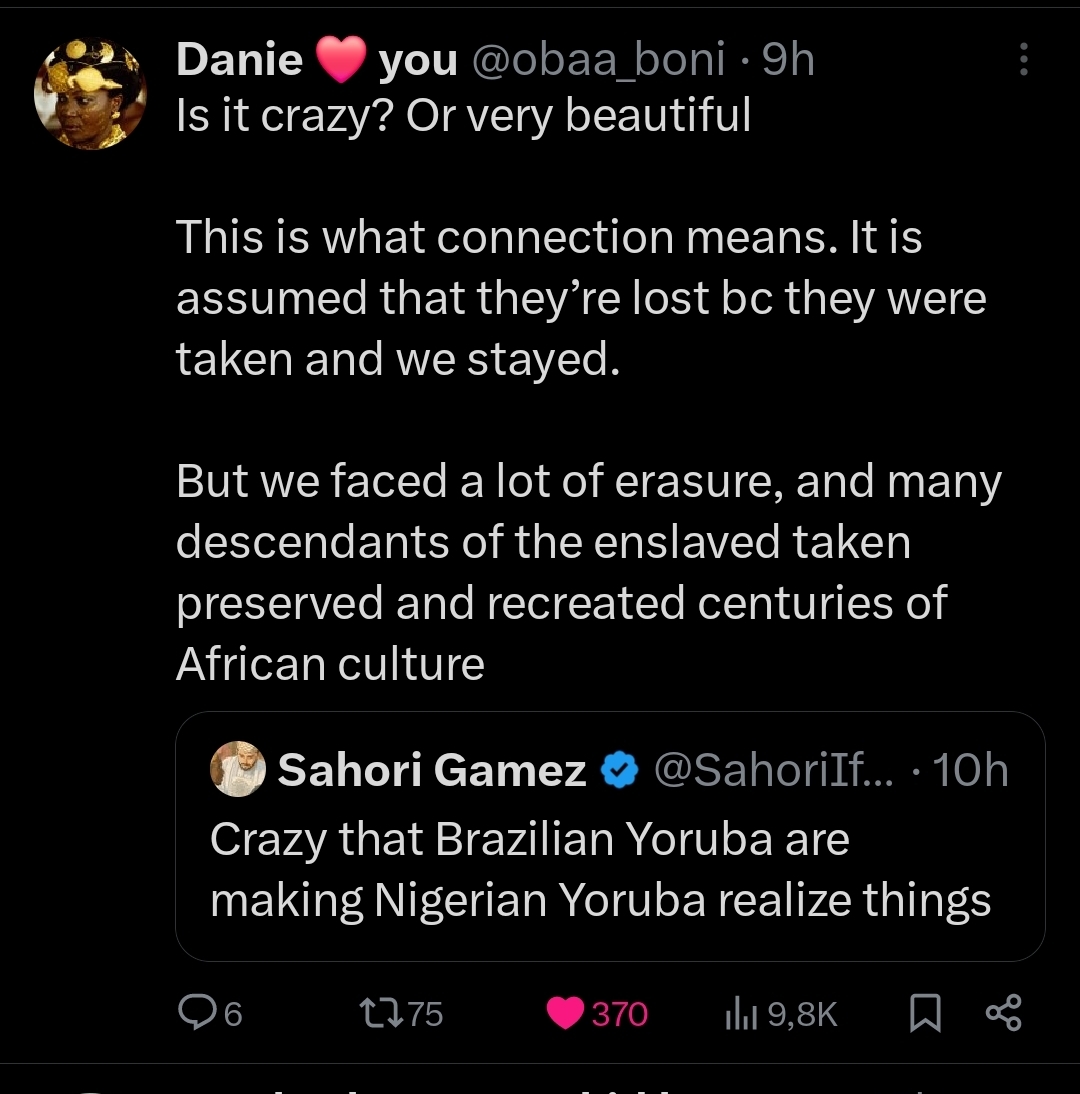
Task: Open Sahori Gamez's small avatar
Action: point(237,769)
